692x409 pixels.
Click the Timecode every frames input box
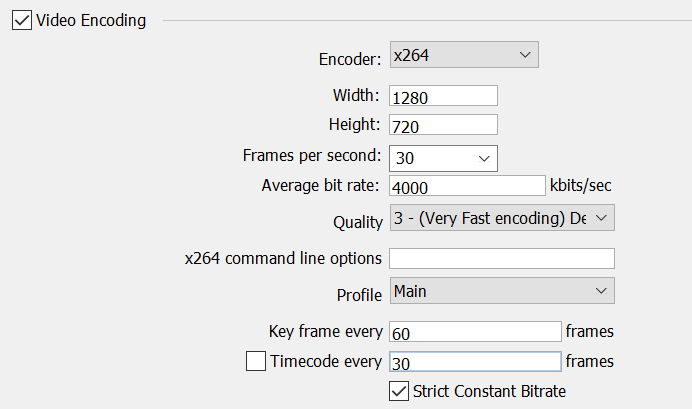475,362
